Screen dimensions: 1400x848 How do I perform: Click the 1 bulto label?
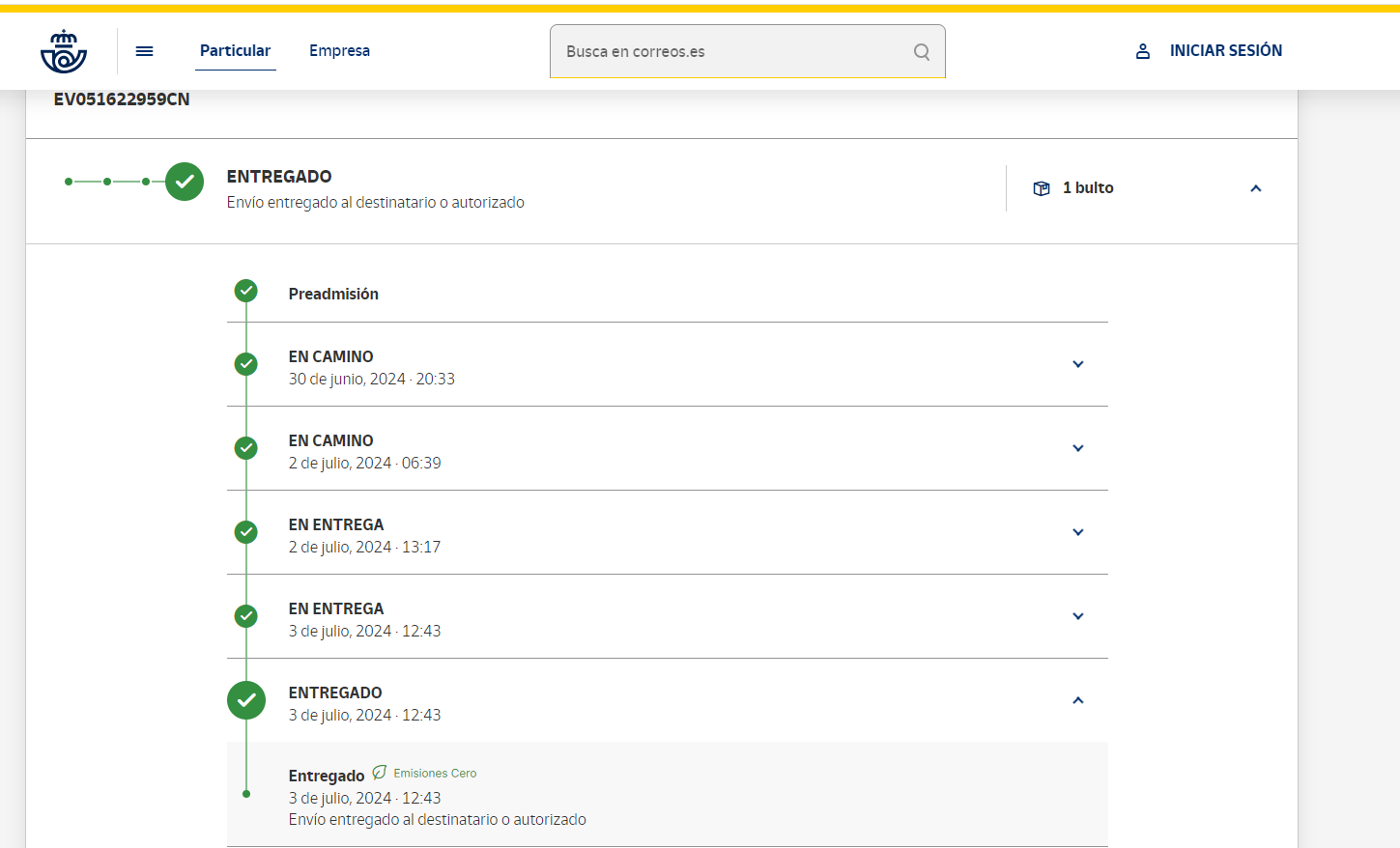[1088, 188]
